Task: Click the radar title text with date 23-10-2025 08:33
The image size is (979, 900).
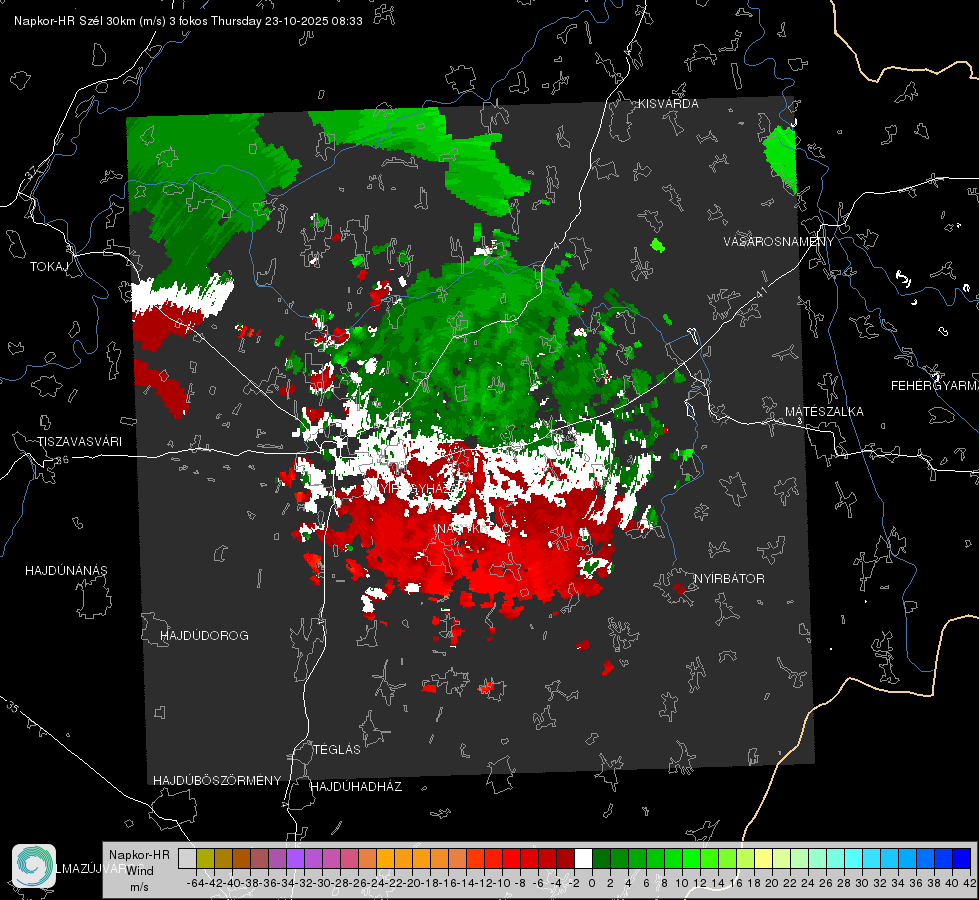Action: [188, 21]
